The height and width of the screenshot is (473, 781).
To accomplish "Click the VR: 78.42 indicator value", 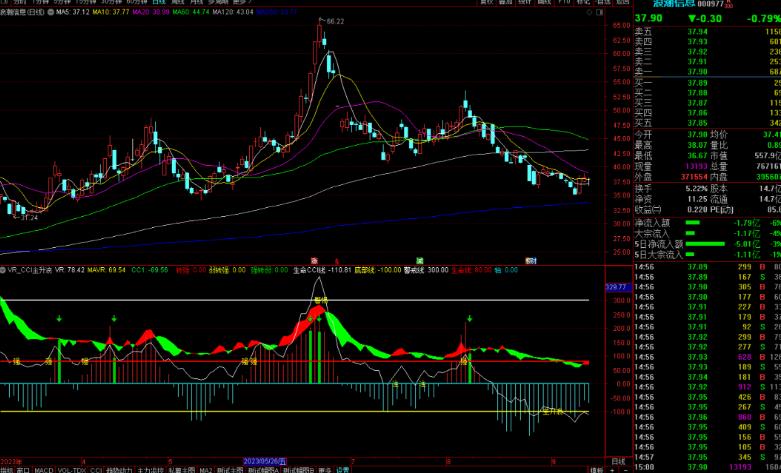I will click(x=69, y=270).
